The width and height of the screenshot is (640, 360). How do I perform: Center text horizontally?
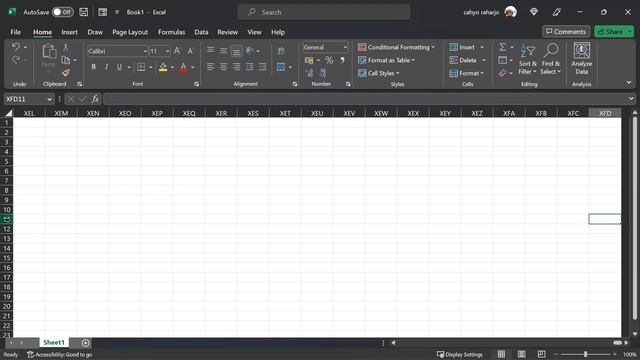tap(224, 67)
